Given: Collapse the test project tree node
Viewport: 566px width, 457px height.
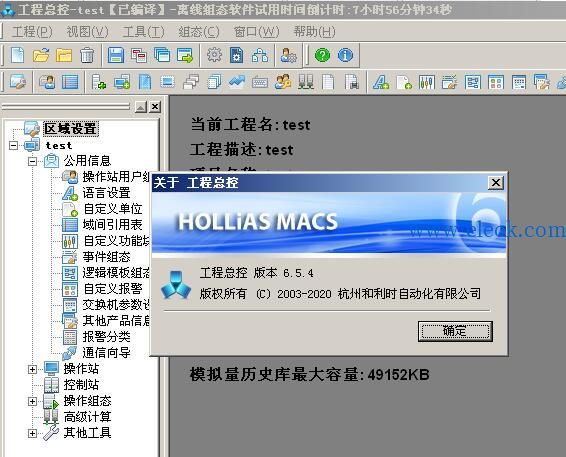Looking at the screenshot, I should [14, 145].
